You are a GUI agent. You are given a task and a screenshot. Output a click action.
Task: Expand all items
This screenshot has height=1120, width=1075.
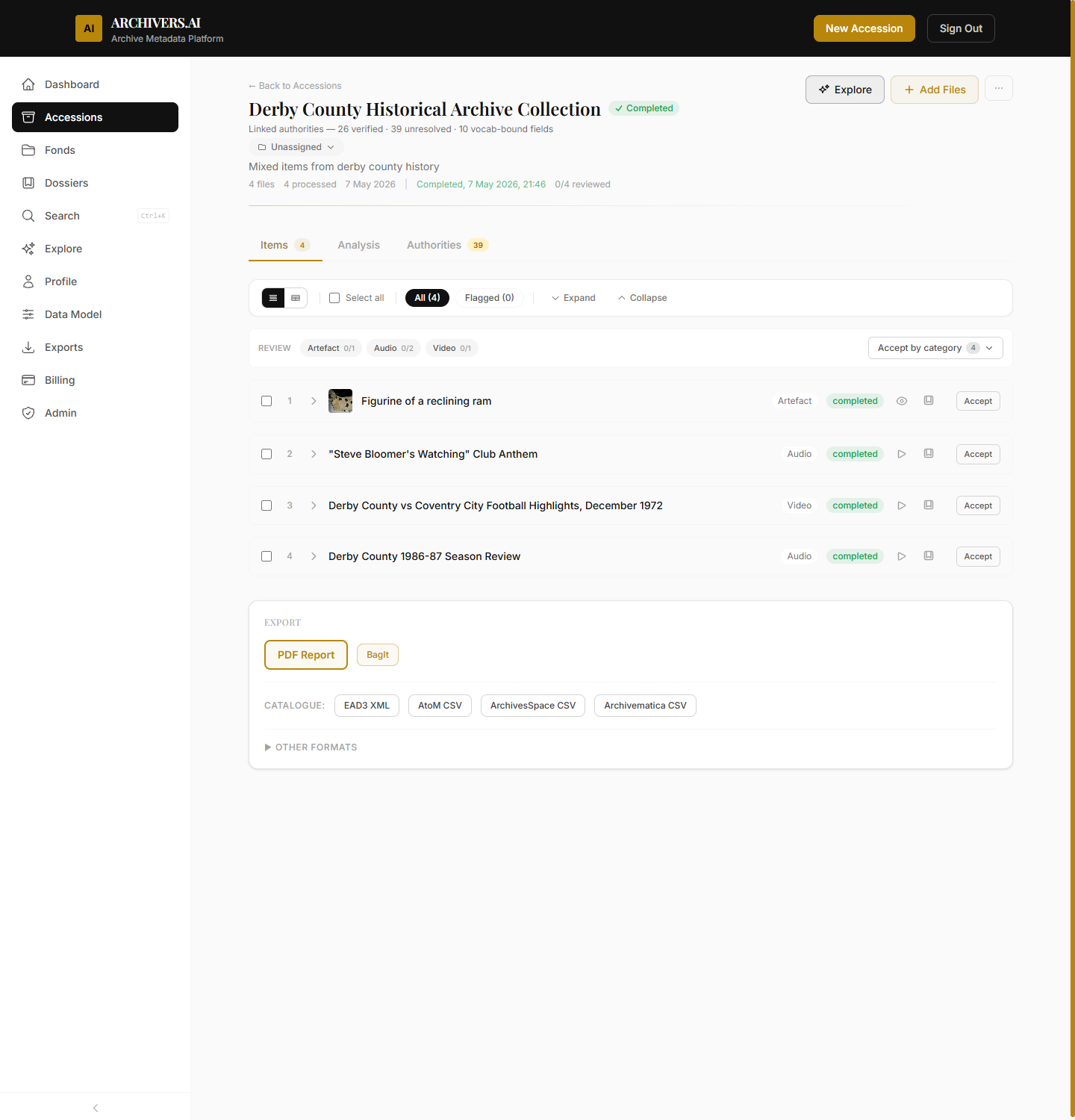tap(573, 298)
